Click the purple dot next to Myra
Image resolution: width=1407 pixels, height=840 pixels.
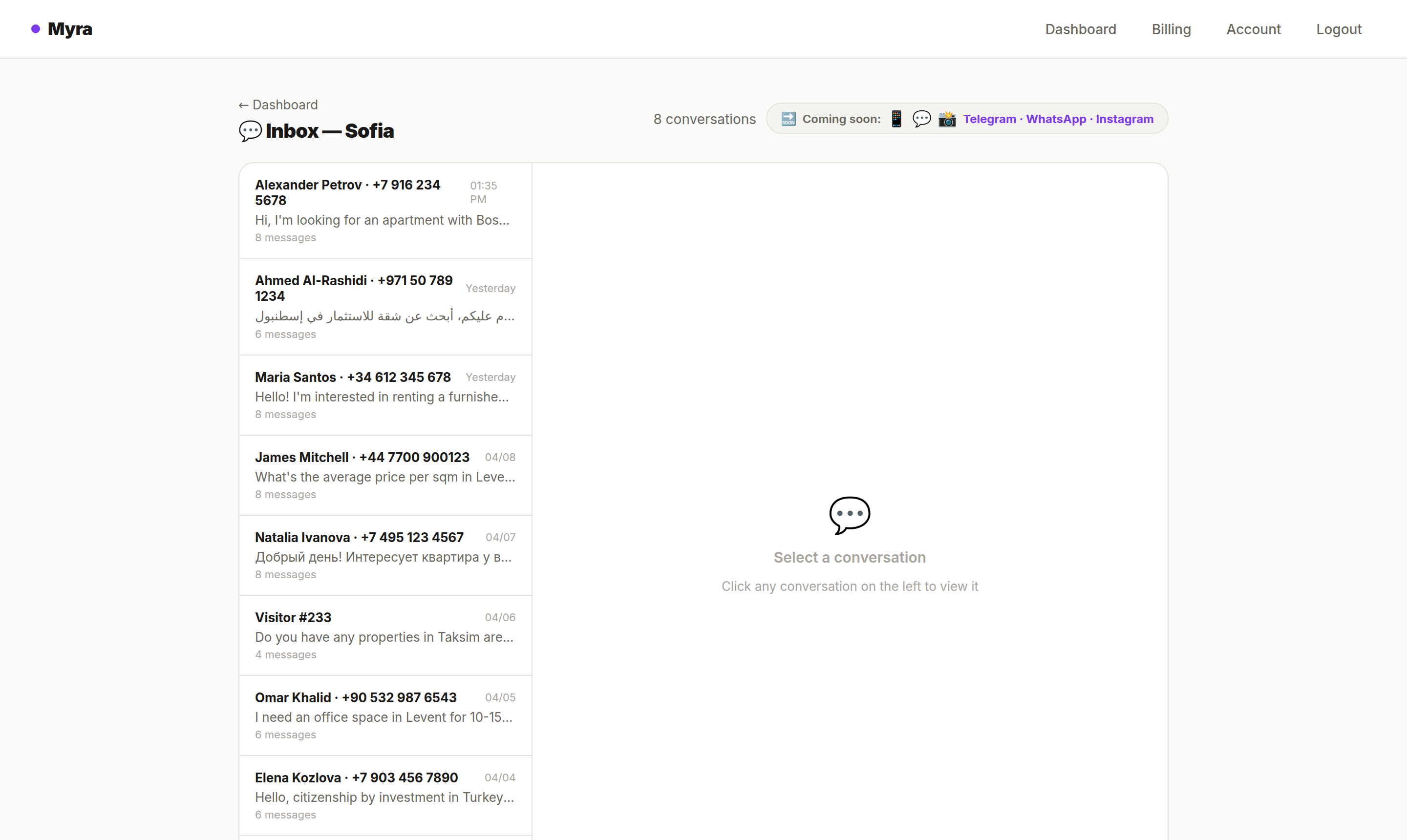click(x=35, y=29)
